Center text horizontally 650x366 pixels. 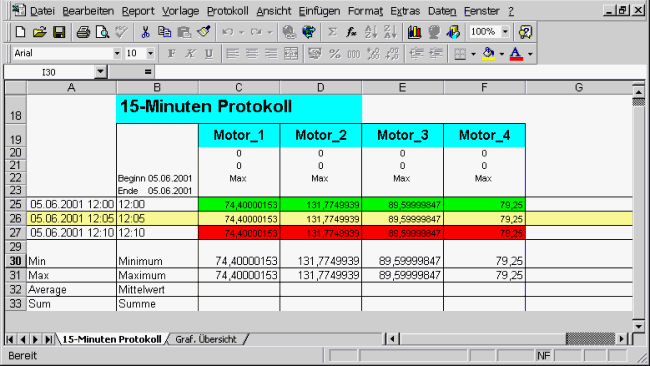pyautogui.click(x=252, y=53)
